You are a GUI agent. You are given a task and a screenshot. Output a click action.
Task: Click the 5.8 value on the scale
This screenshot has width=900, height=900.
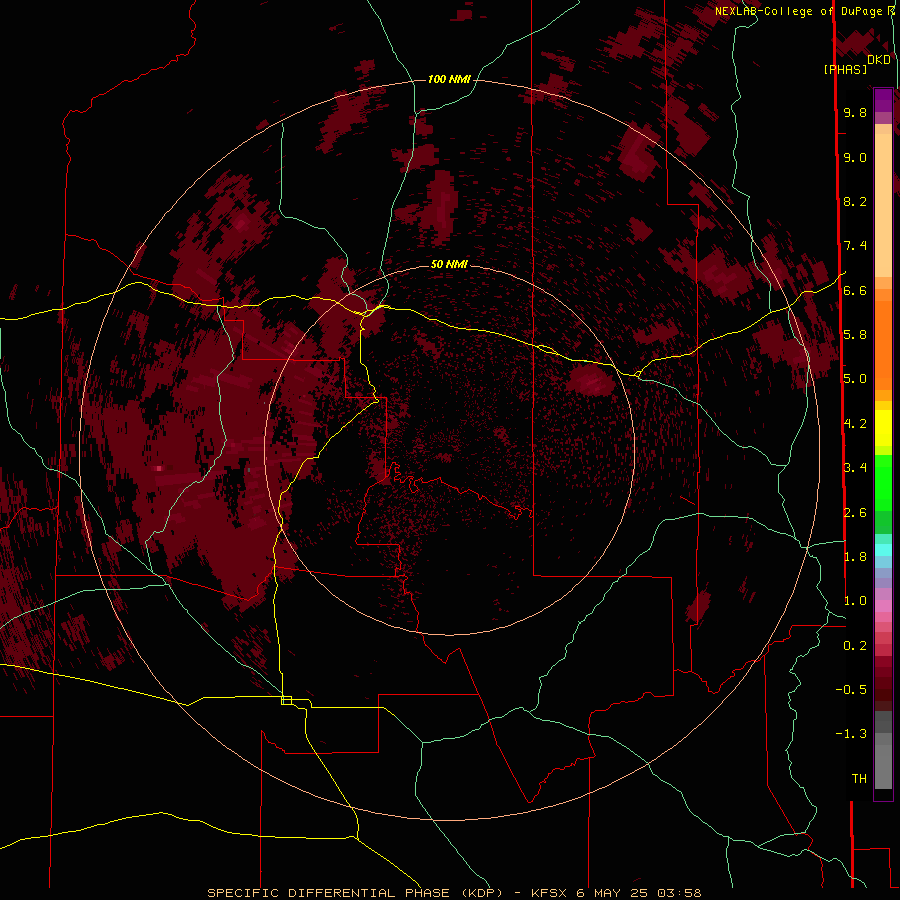pyautogui.click(x=855, y=335)
